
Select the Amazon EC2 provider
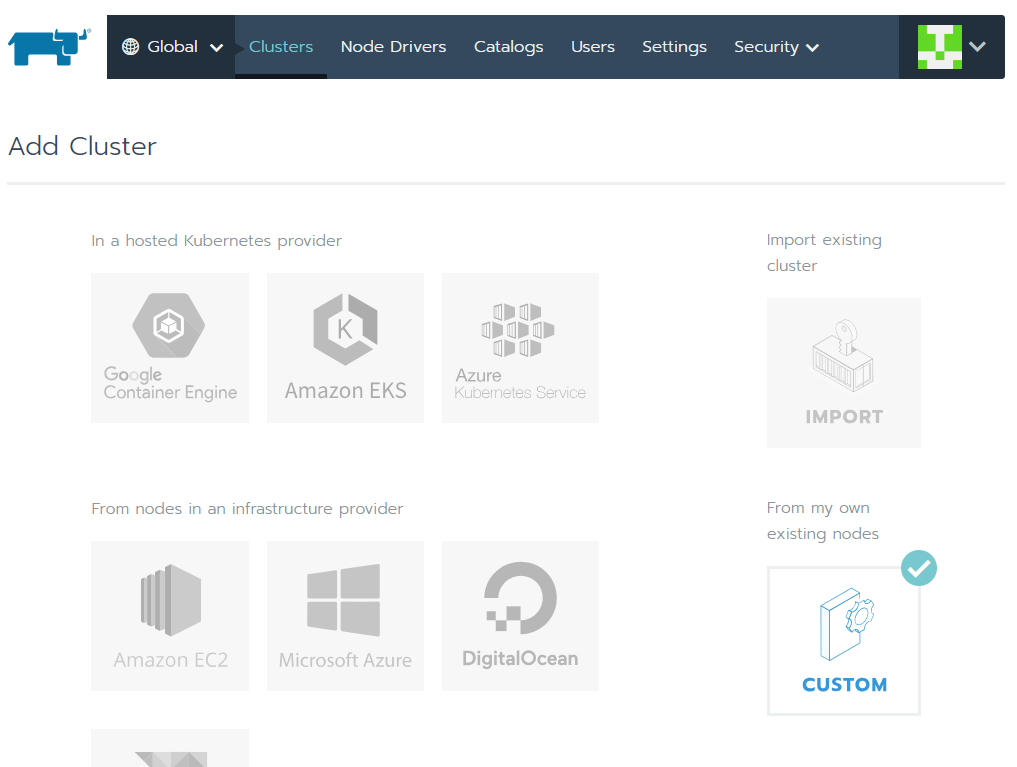click(170, 616)
